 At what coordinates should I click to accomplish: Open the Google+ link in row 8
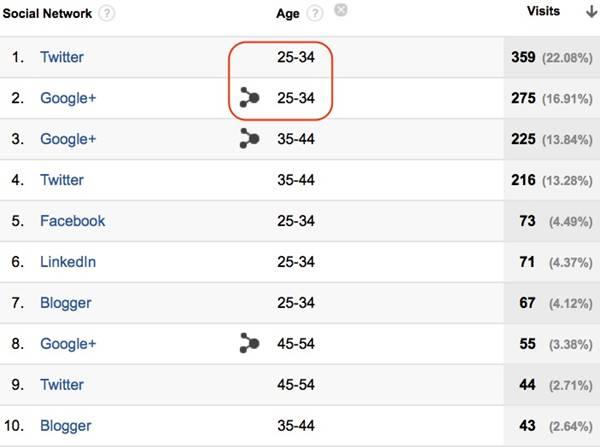(68, 344)
